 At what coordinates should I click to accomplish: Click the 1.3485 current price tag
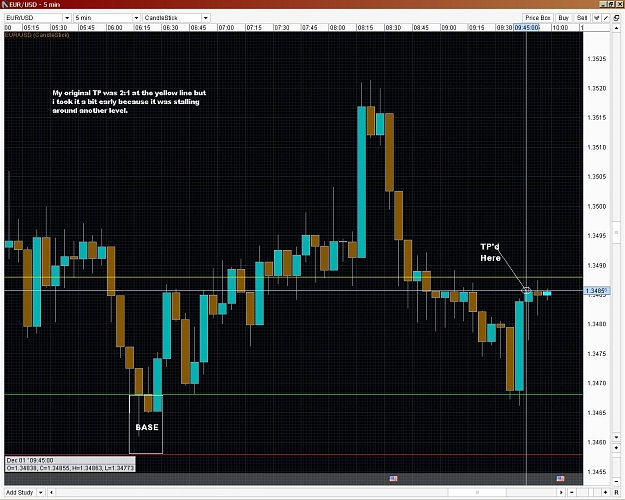597,291
